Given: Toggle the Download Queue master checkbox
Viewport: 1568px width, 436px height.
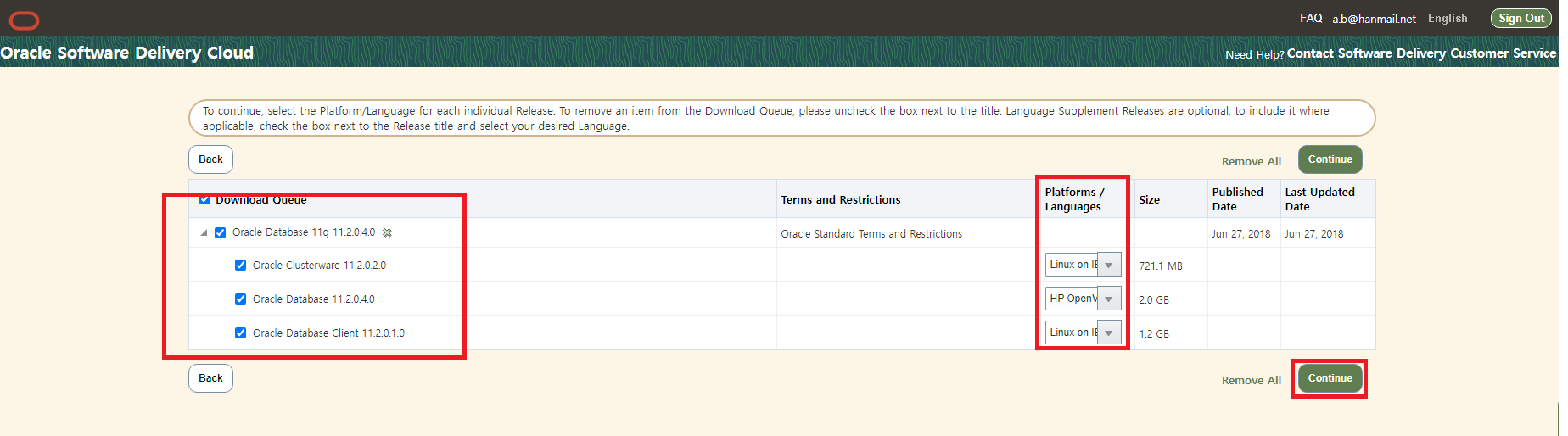Looking at the screenshot, I should click(x=204, y=200).
